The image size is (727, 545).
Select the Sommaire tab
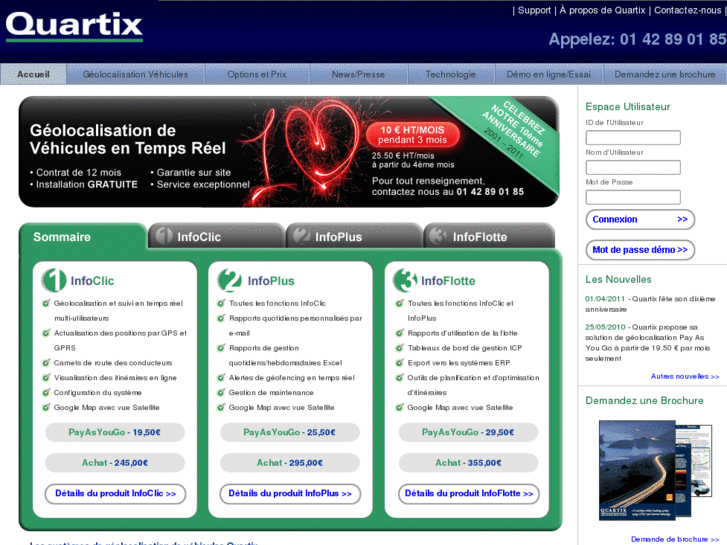pos(83,237)
